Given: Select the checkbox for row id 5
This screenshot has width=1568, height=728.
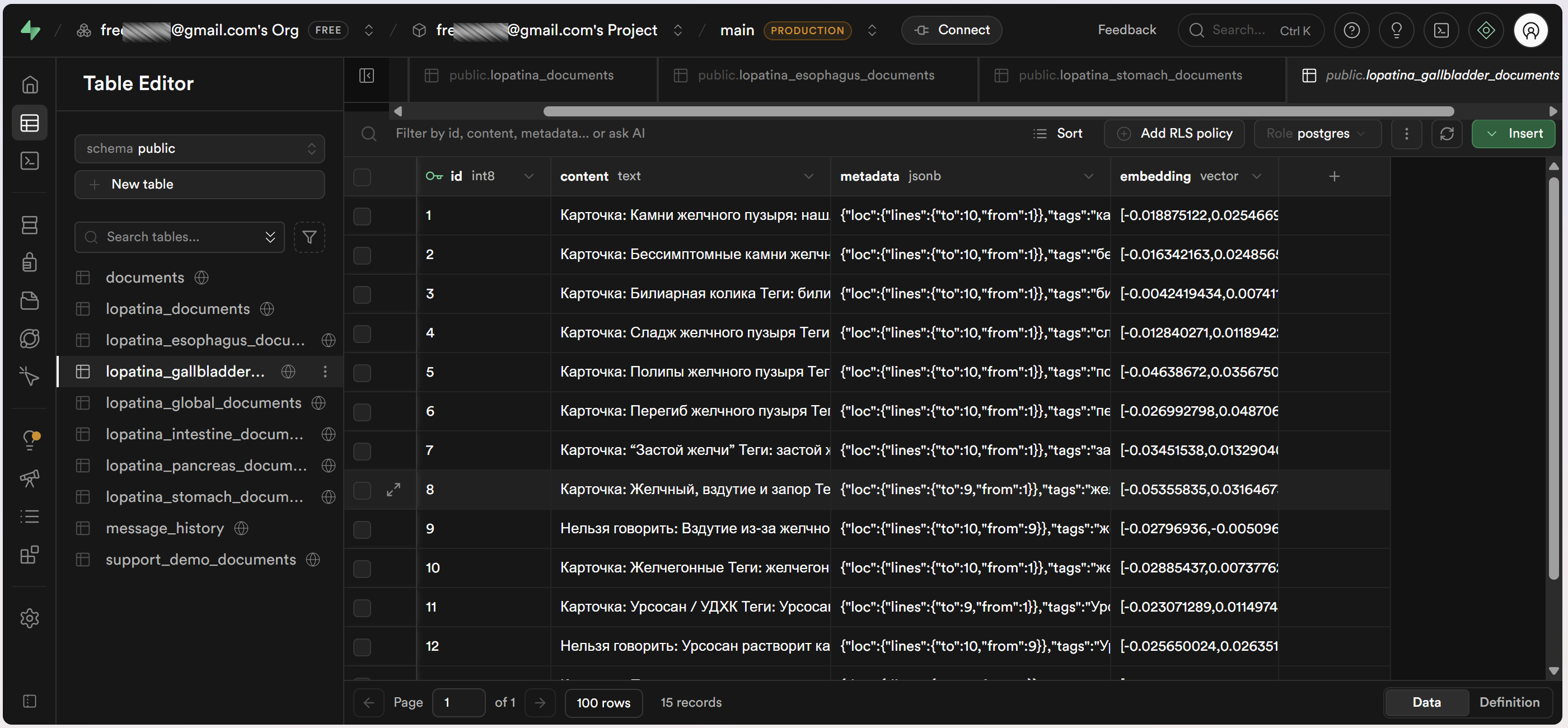Looking at the screenshot, I should coord(362,373).
